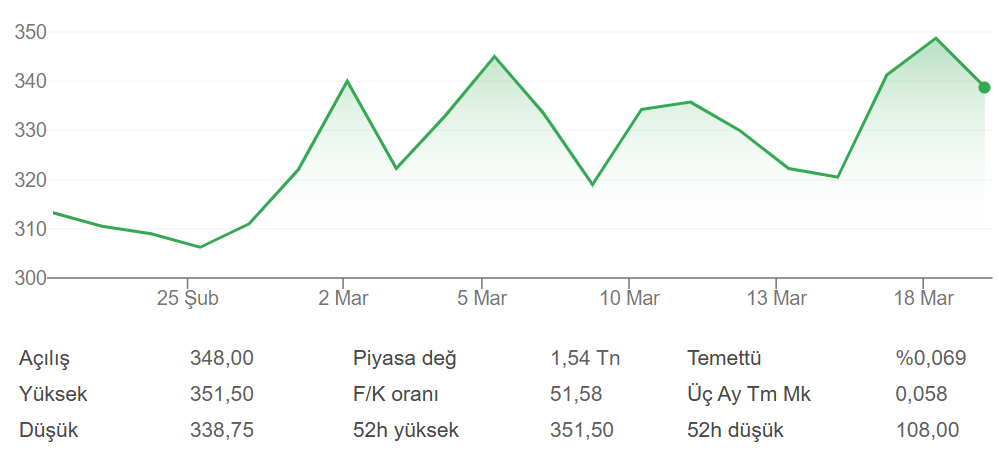The height and width of the screenshot is (462, 999).
Task: Click the 13 Mar axis label
Action: point(776,298)
